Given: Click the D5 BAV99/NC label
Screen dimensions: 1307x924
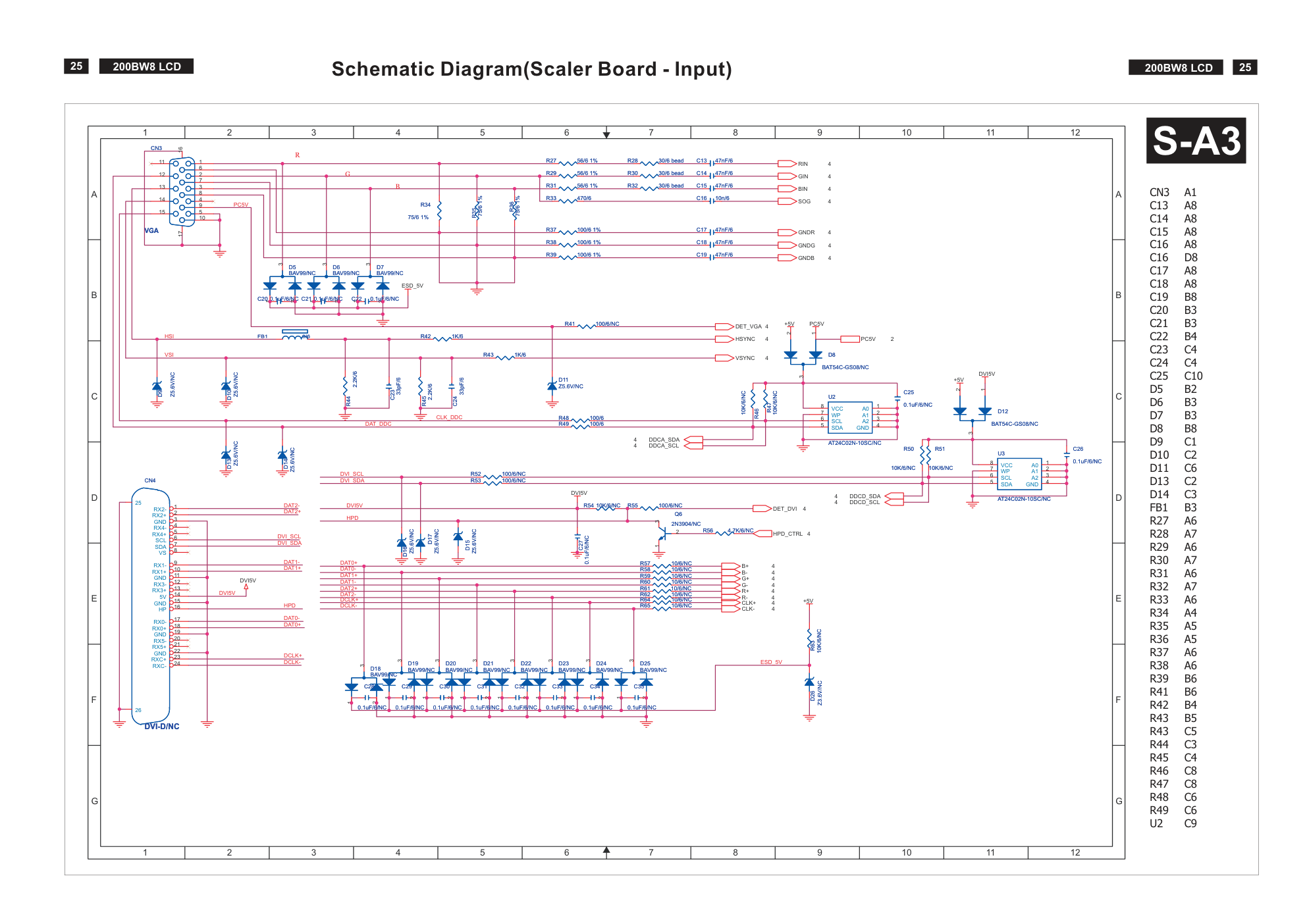Looking at the screenshot, I should tap(302, 270).
